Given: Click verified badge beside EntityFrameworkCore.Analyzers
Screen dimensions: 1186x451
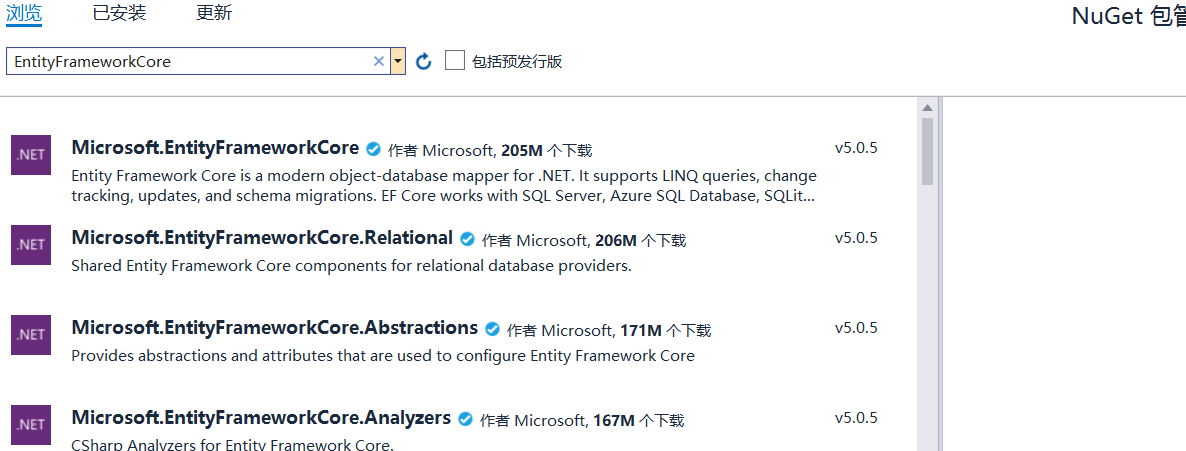Looking at the screenshot, I should [x=465, y=420].
